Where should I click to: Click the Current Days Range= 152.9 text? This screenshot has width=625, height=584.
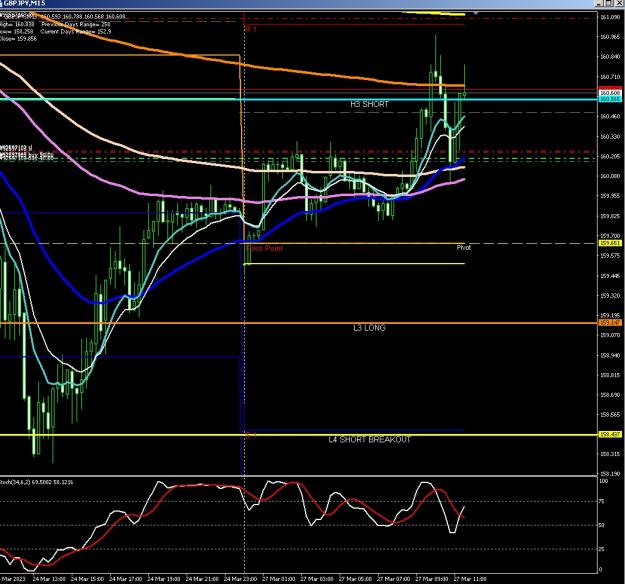click(x=76, y=31)
